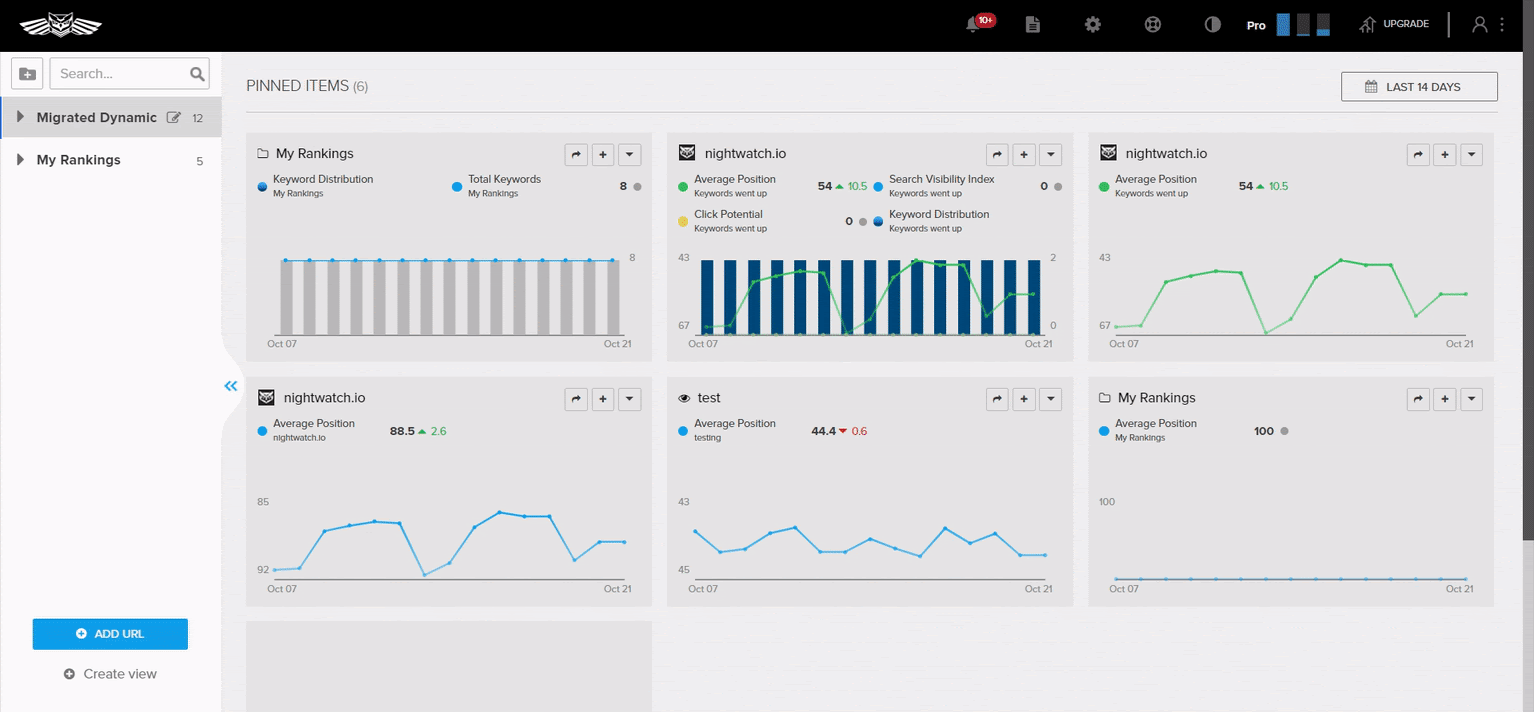The image size is (1534, 712).
Task: Click the add folder icon in sidebar
Action: (x=27, y=74)
